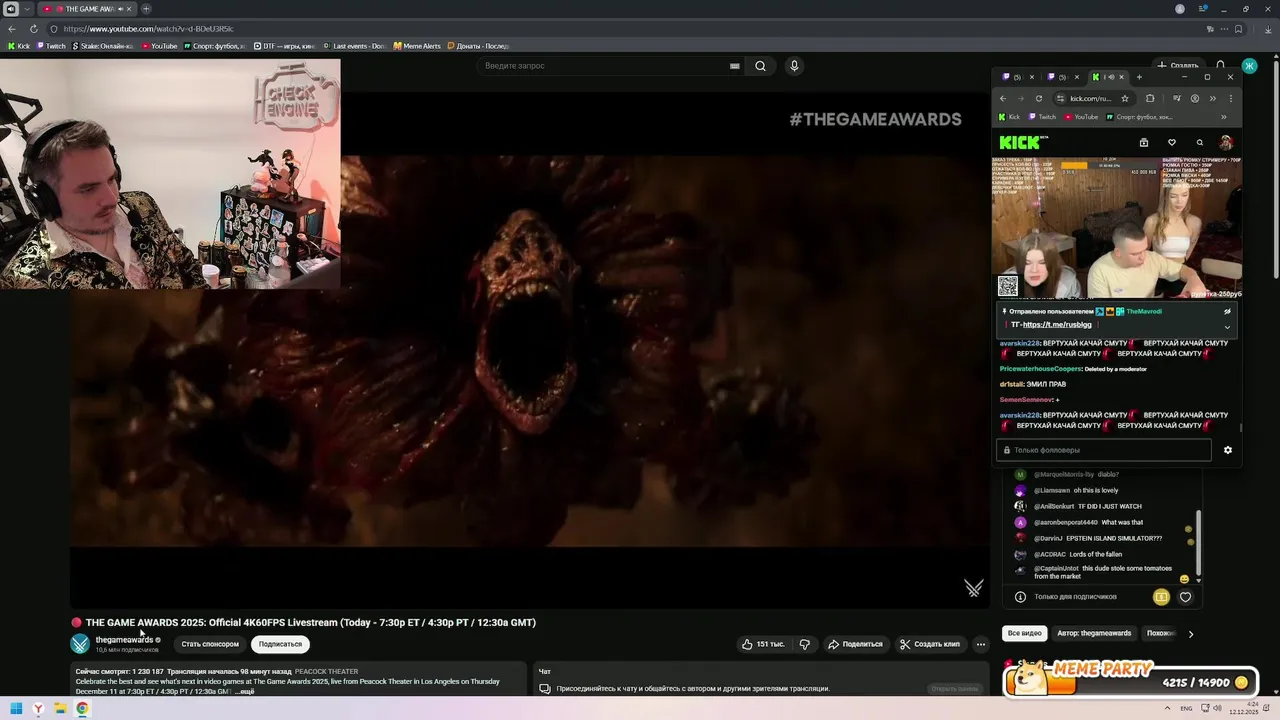The width and height of the screenshot is (1280, 720).
Task: Select the Автор: thegameawards chip
Action: (x=1094, y=633)
